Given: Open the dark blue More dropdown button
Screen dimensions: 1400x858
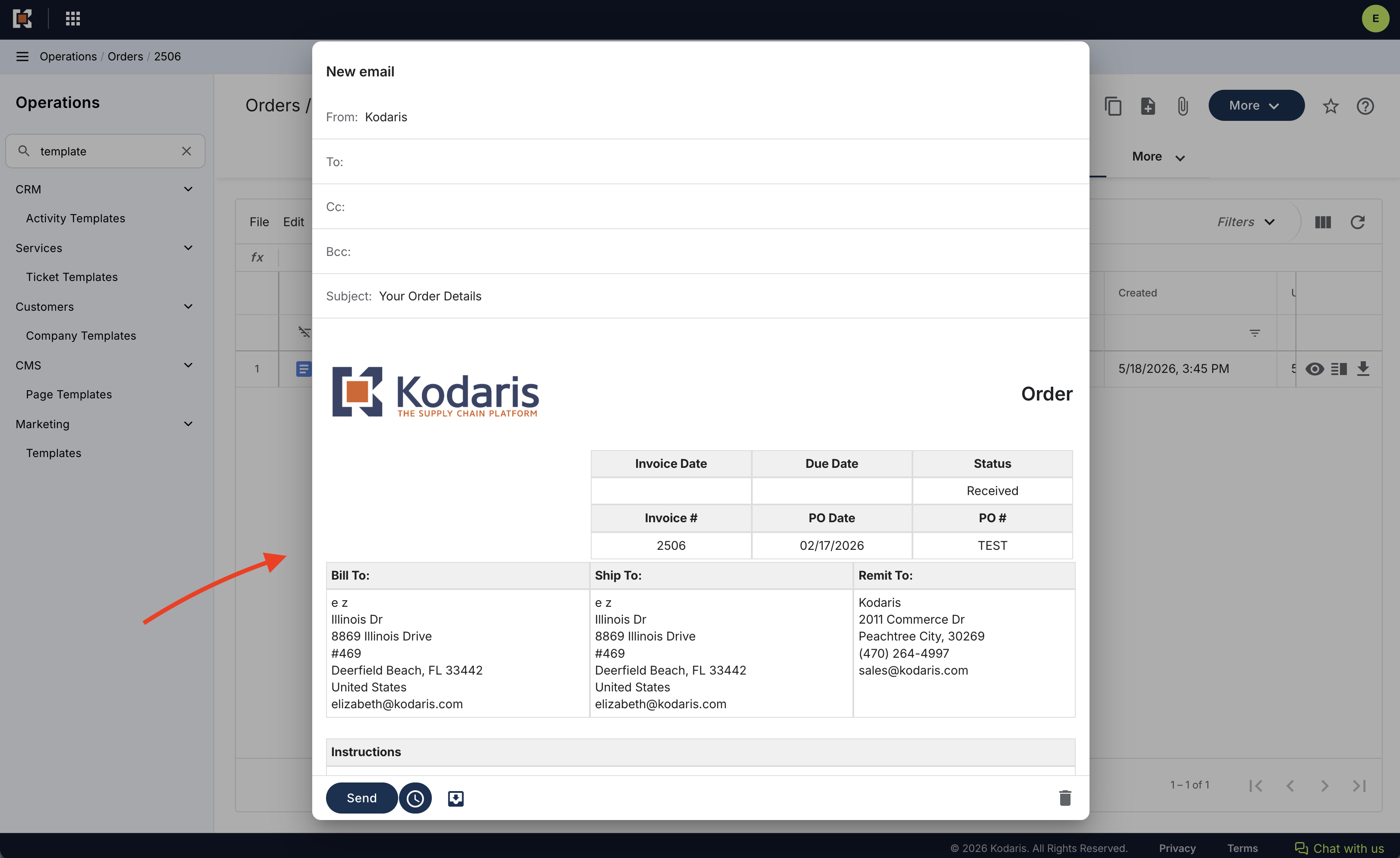Looking at the screenshot, I should click(1256, 105).
